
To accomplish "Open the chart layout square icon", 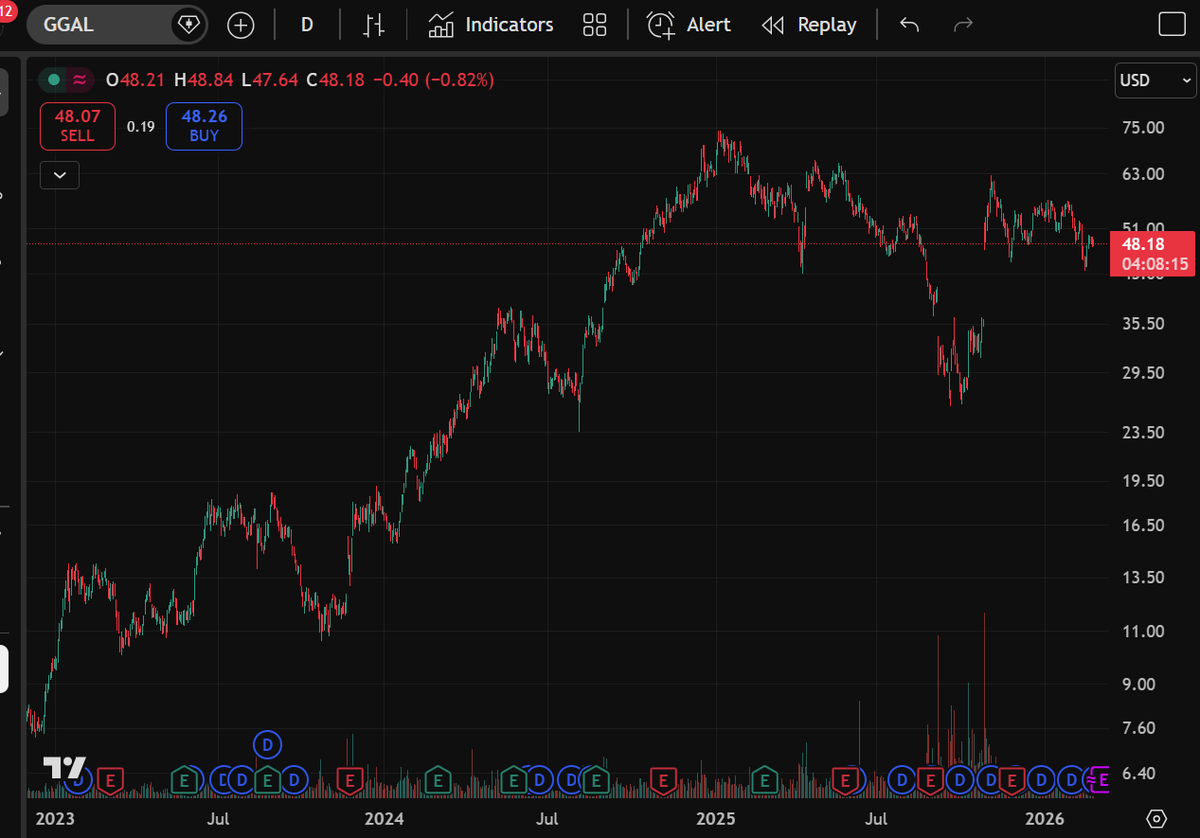I will pos(1171,25).
